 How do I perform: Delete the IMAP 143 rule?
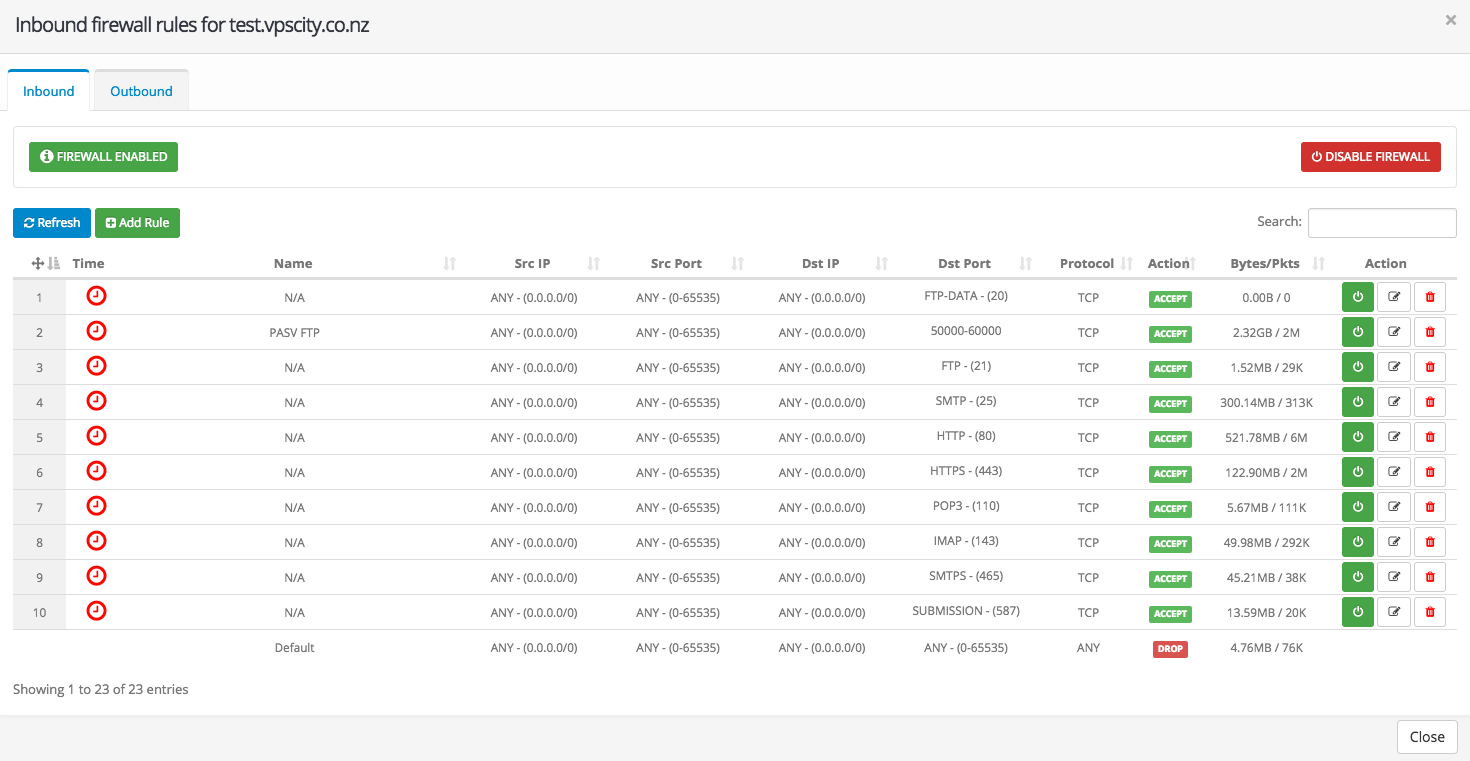[x=1429, y=542]
